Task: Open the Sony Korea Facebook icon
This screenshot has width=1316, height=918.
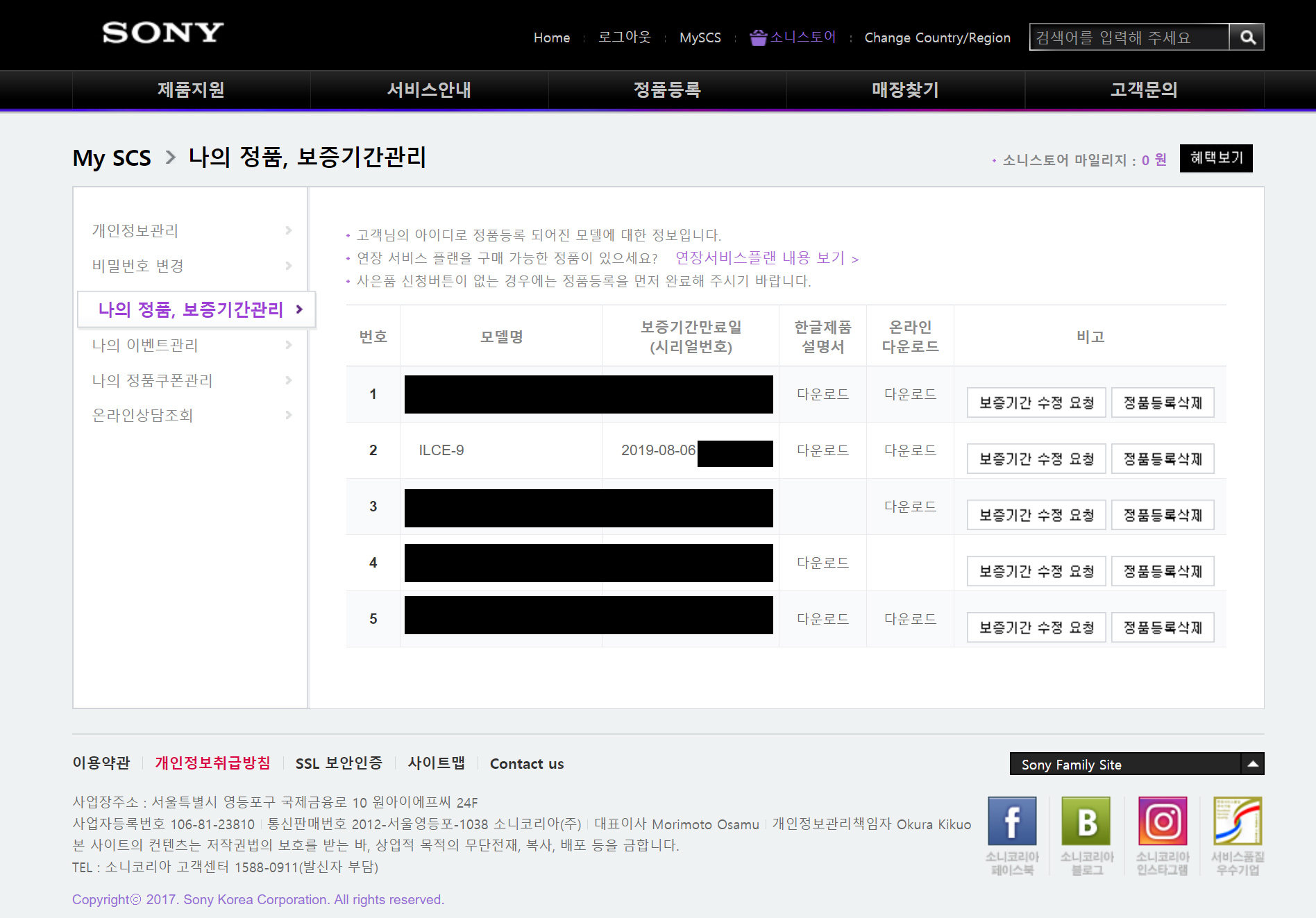Action: click(x=1012, y=822)
